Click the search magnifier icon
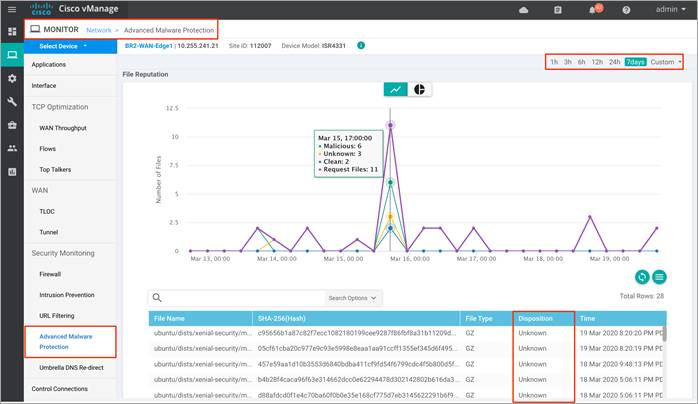The height and width of the screenshot is (404, 698). [157, 298]
